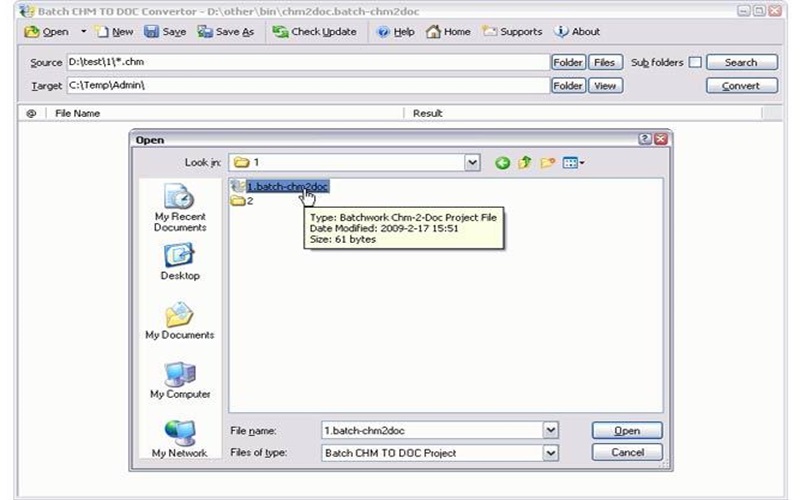Expand the Files of type dropdown

(x=551, y=453)
